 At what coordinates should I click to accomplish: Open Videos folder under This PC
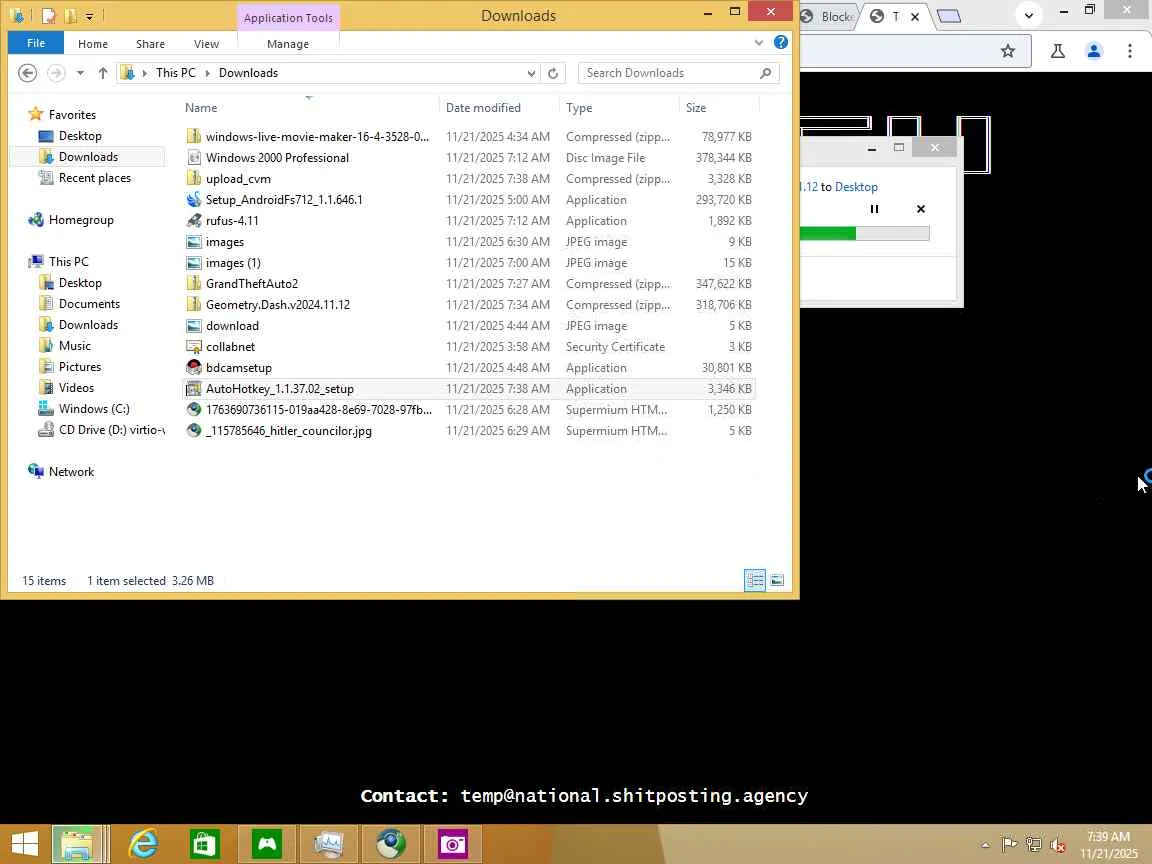click(76, 387)
